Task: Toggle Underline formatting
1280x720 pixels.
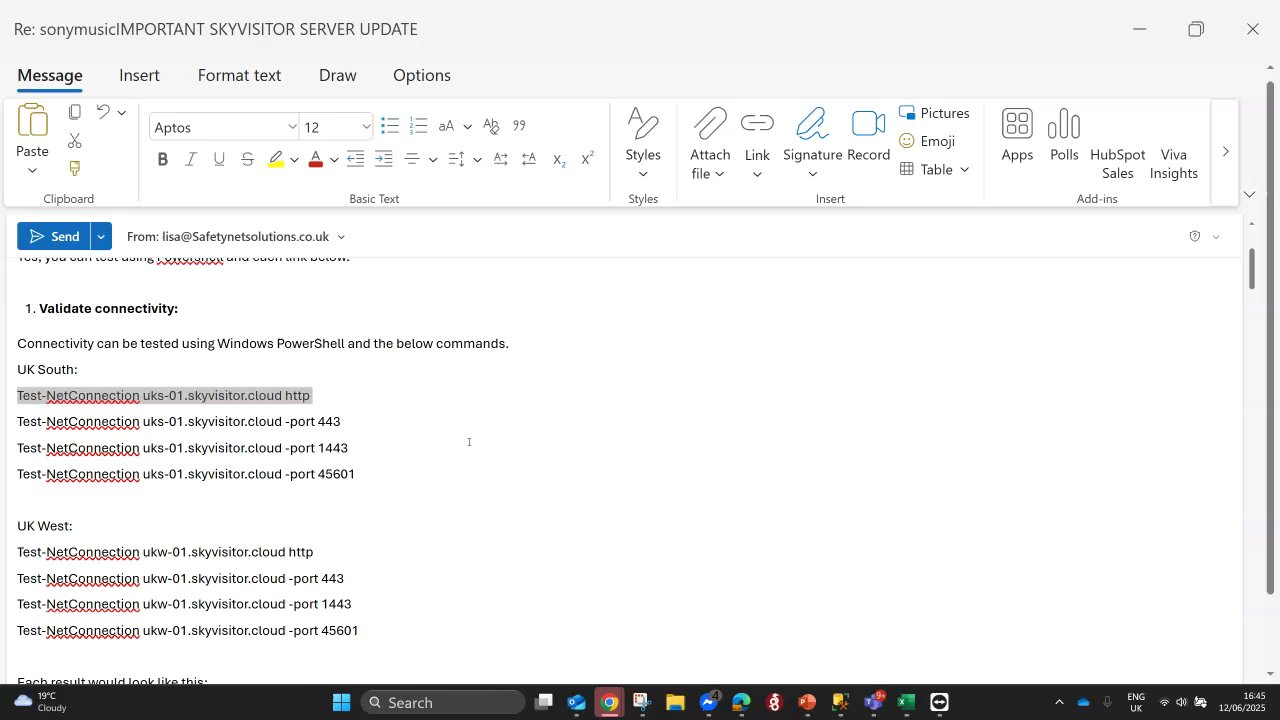Action: [219, 159]
